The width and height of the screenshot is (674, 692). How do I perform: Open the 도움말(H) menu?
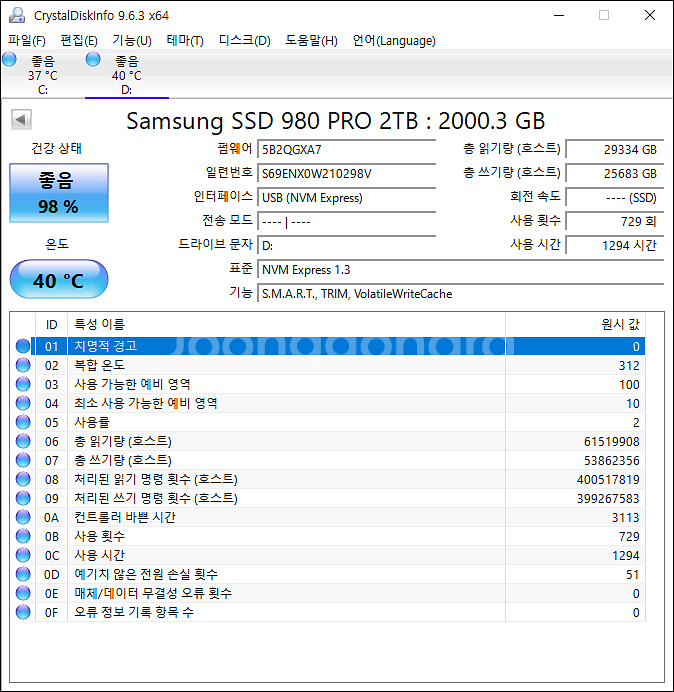point(311,41)
